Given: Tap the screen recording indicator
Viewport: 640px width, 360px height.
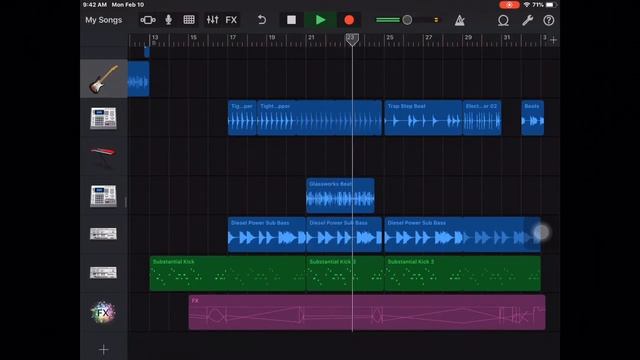Looking at the screenshot, I should coord(509,5).
